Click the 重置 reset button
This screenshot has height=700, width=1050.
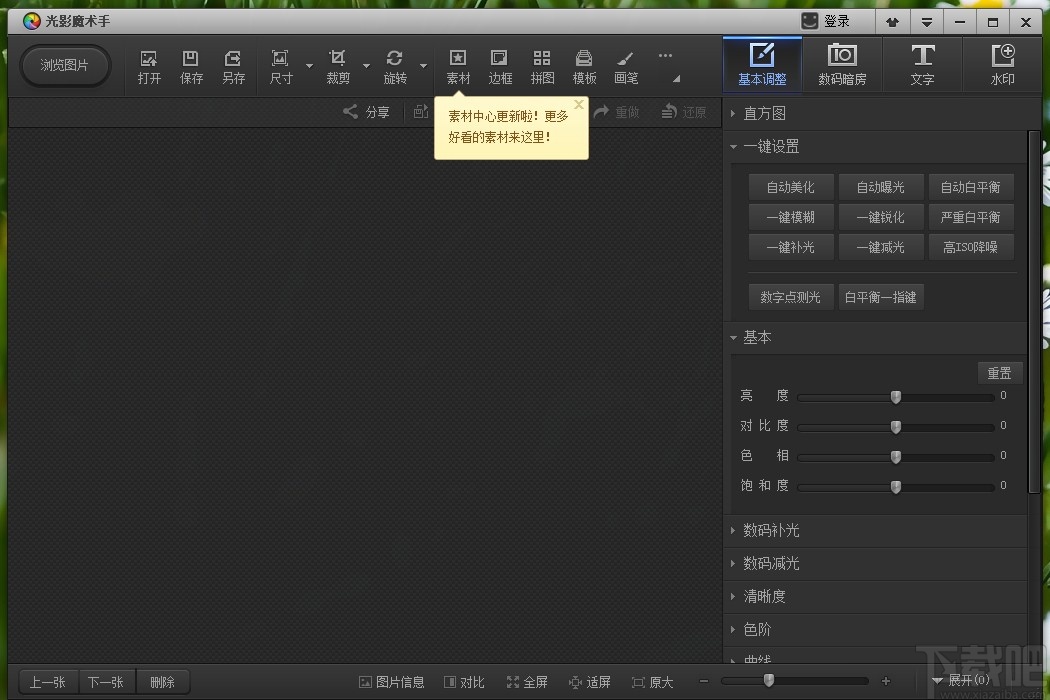tap(1000, 373)
